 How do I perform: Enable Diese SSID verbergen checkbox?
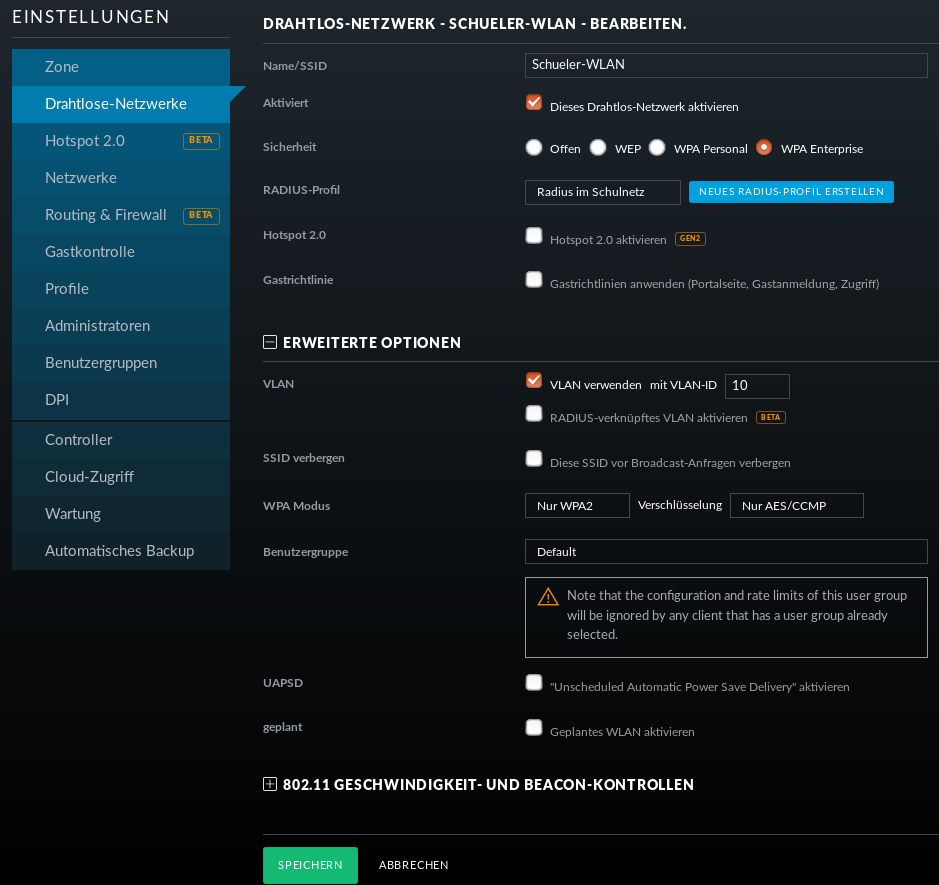pos(534,459)
